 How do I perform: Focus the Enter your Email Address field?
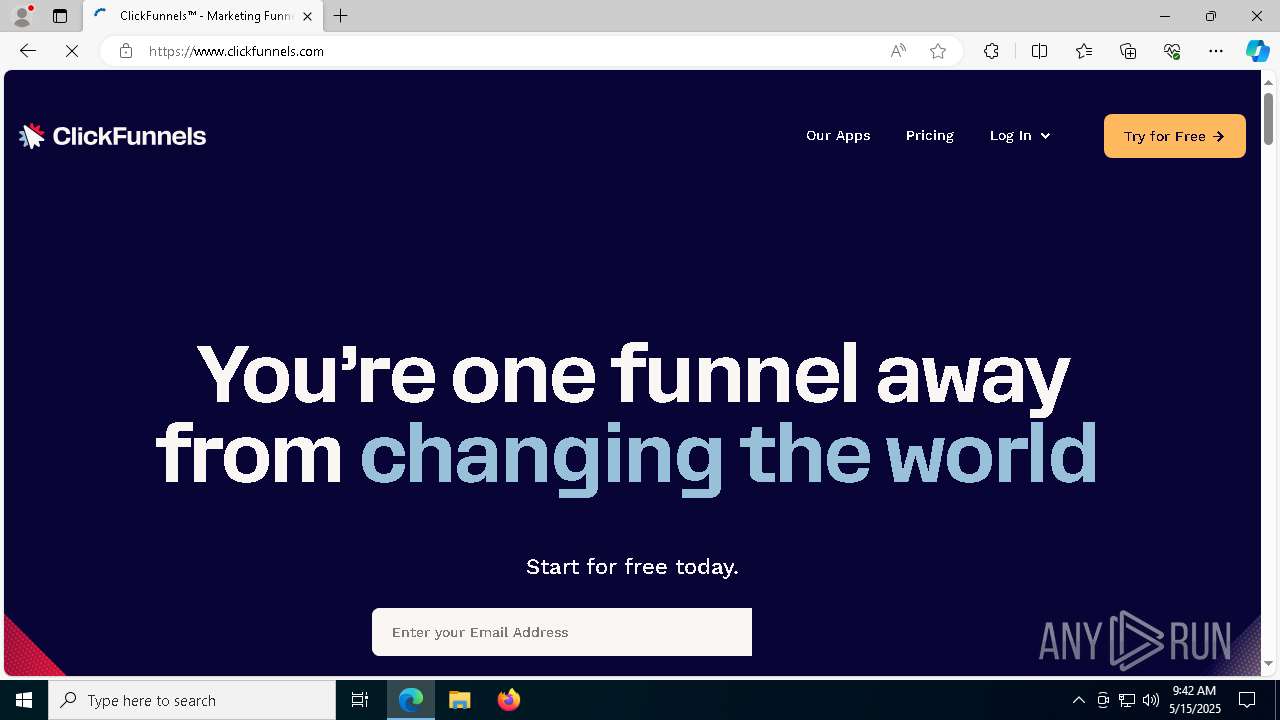[562, 632]
